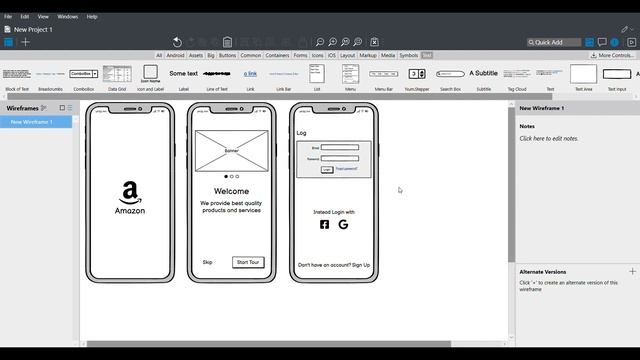Pick the List control from library

317,77
